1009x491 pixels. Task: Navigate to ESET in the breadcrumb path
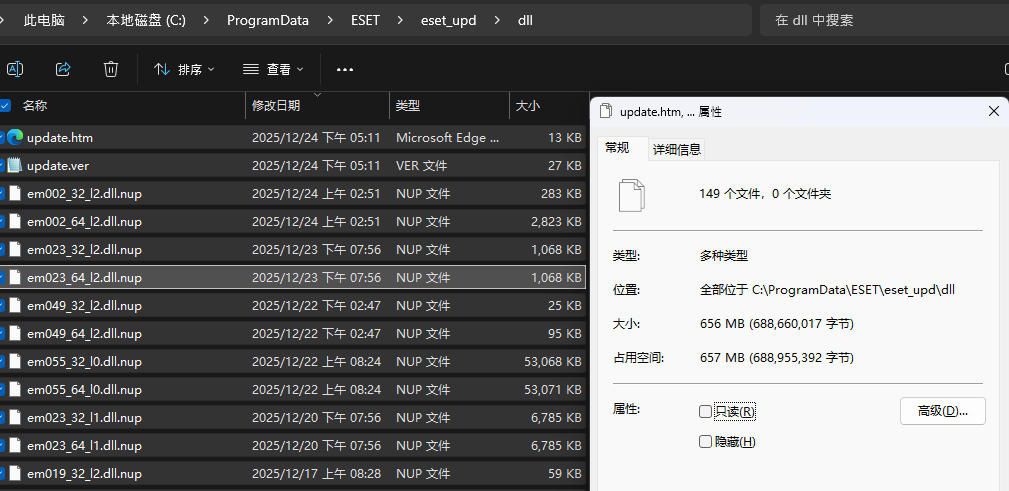365,20
